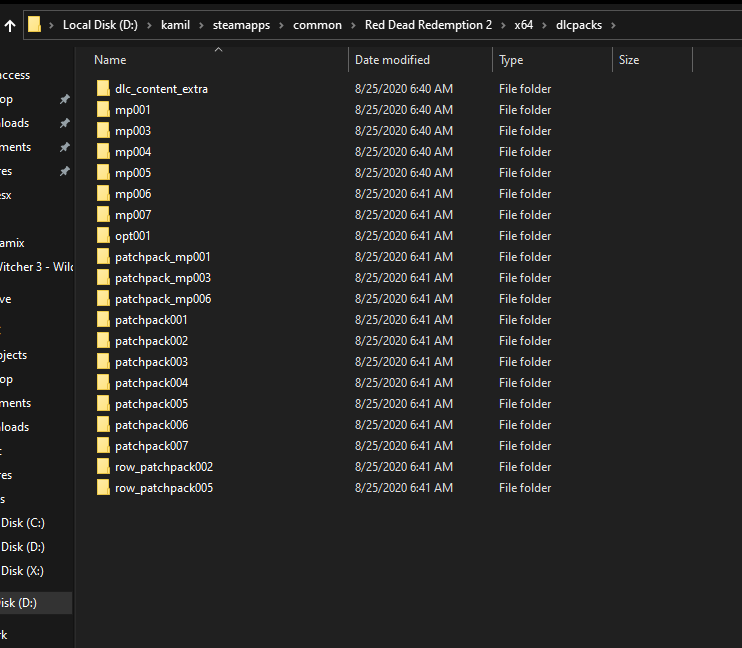Screen dimensions: 742x648
Task: Click mp006 date 8/25/2020 6:41 AM
Action: point(404,194)
